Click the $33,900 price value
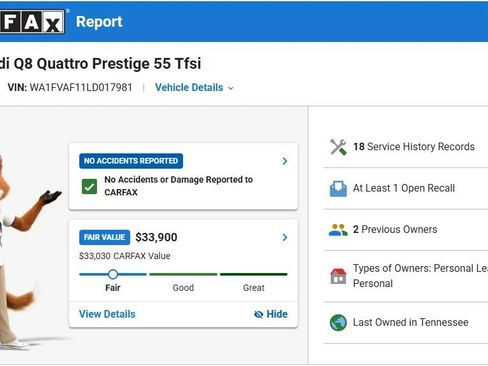Image resolution: width=488 pixels, height=366 pixels. 156,237
